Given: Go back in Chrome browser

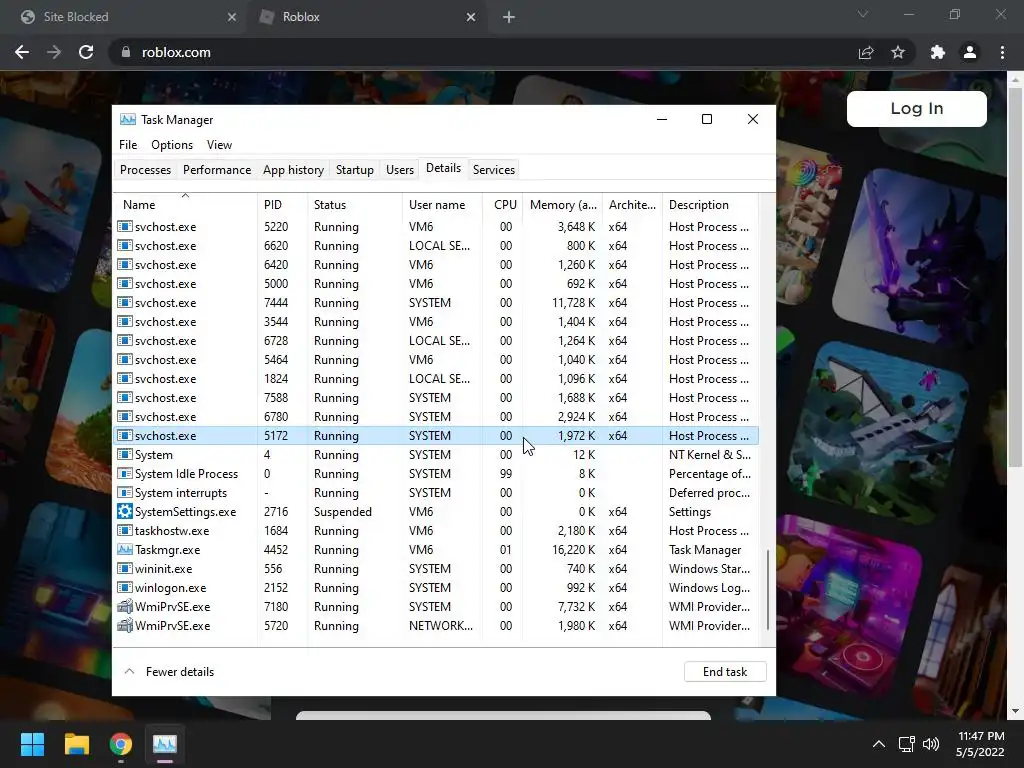Looking at the screenshot, I should (x=22, y=52).
